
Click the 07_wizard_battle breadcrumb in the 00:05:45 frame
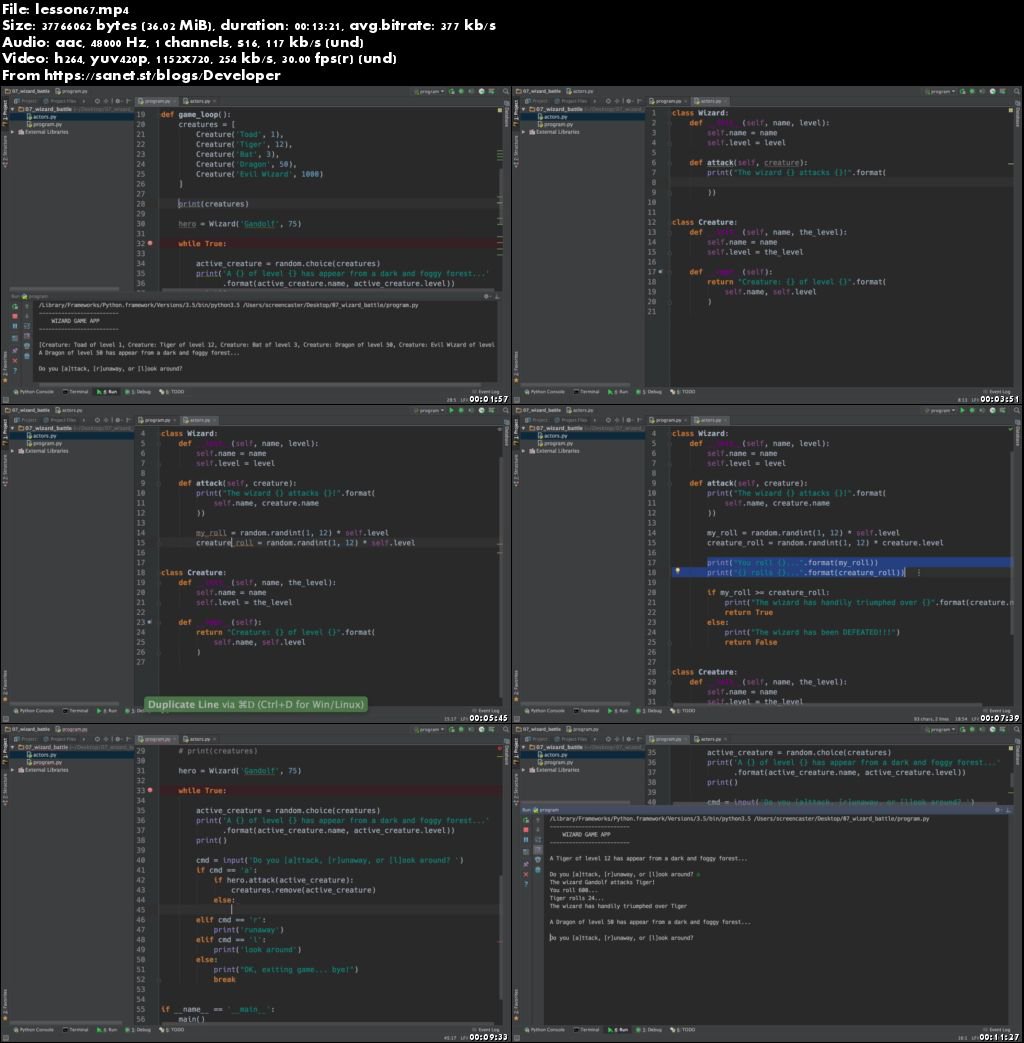[x=28, y=410]
